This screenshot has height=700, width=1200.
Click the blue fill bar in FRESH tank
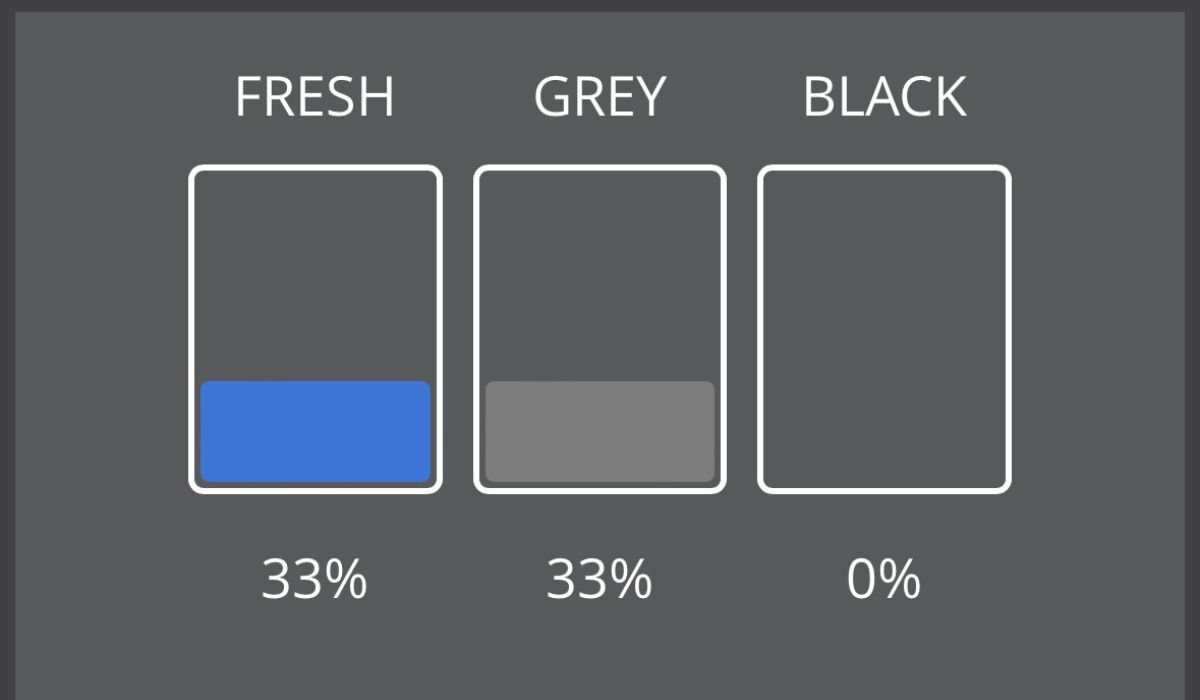click(315, 431)
